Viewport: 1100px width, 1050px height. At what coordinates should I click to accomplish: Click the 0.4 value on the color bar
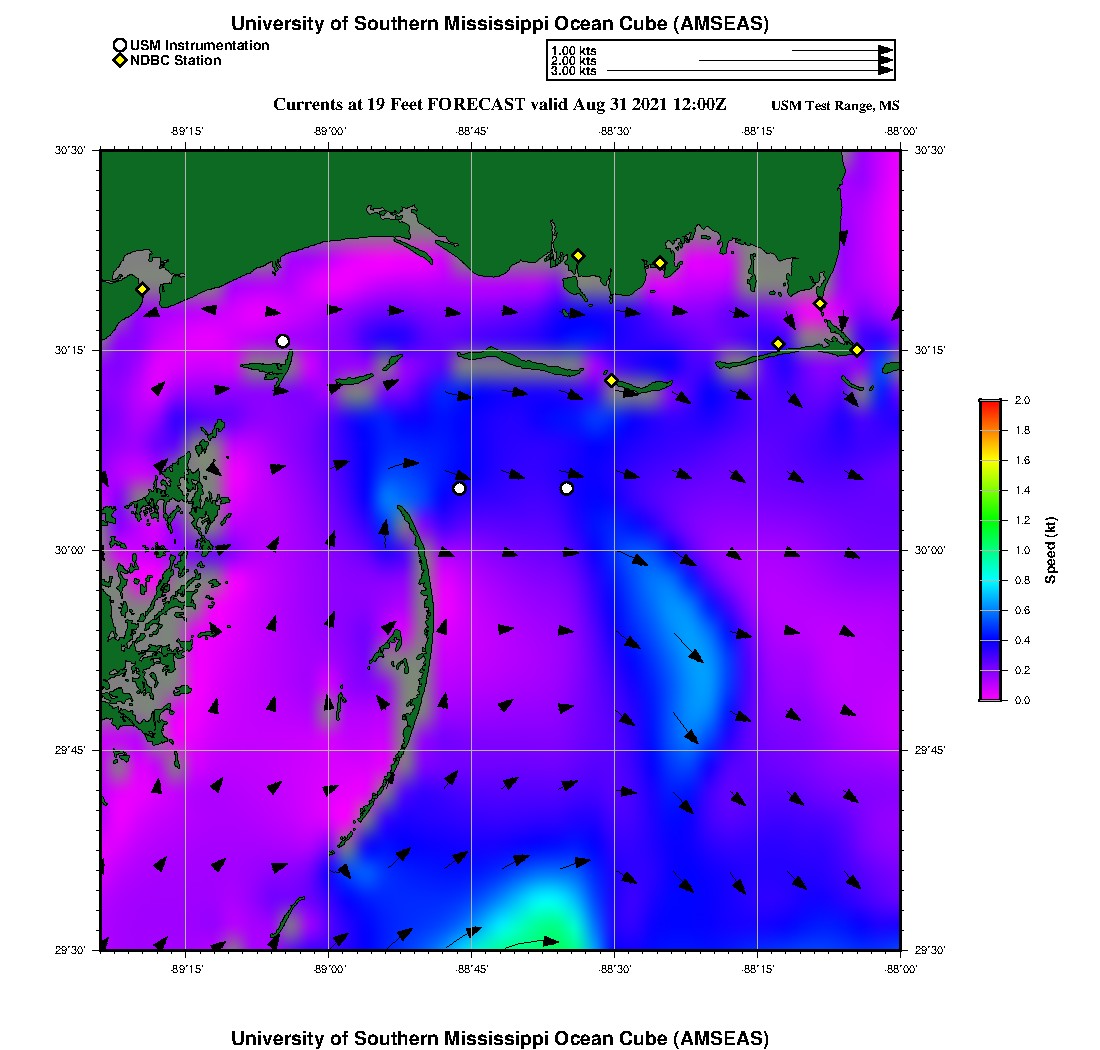pos(1022,640)
